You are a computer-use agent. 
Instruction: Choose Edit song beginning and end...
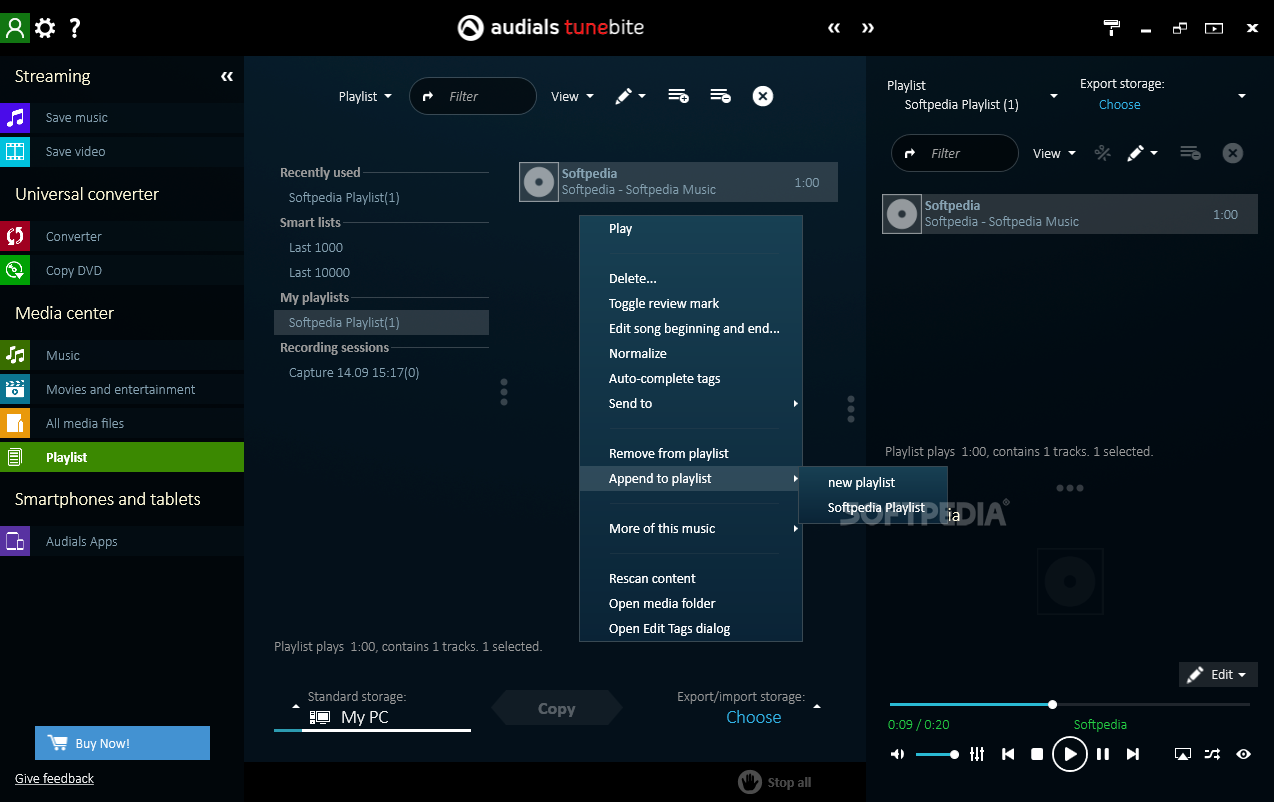691,329
